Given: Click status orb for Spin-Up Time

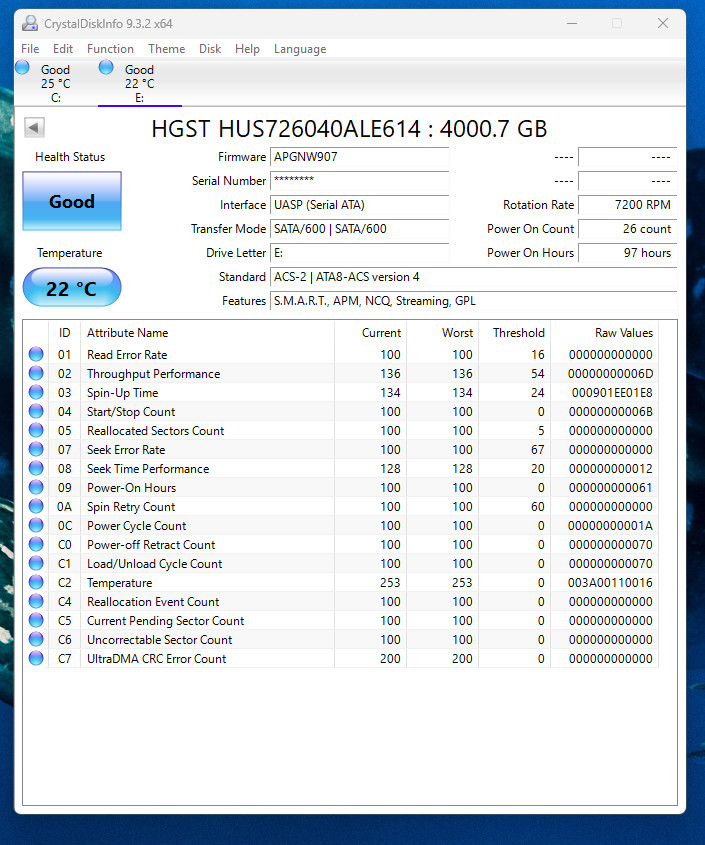Looking at the screenshot, I should (x=36, y=392).
